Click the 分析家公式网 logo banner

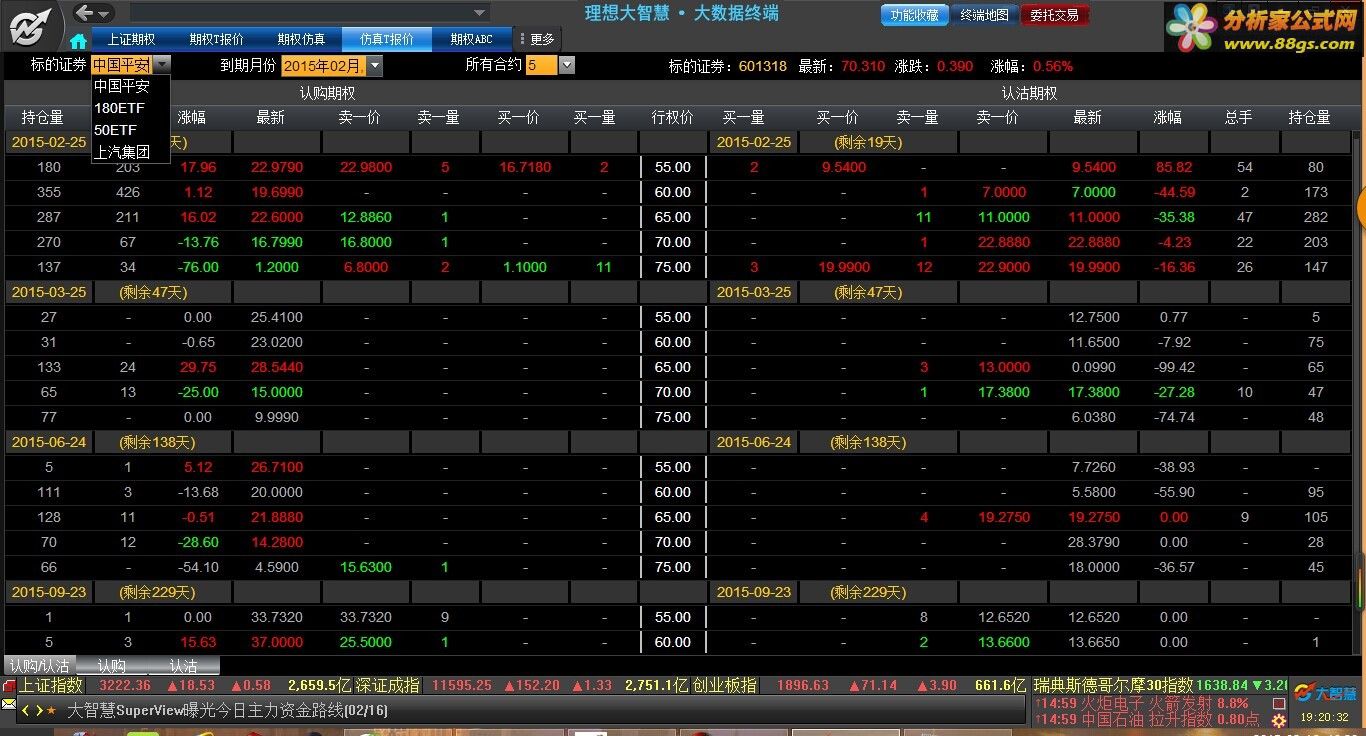click(1264, 27)
